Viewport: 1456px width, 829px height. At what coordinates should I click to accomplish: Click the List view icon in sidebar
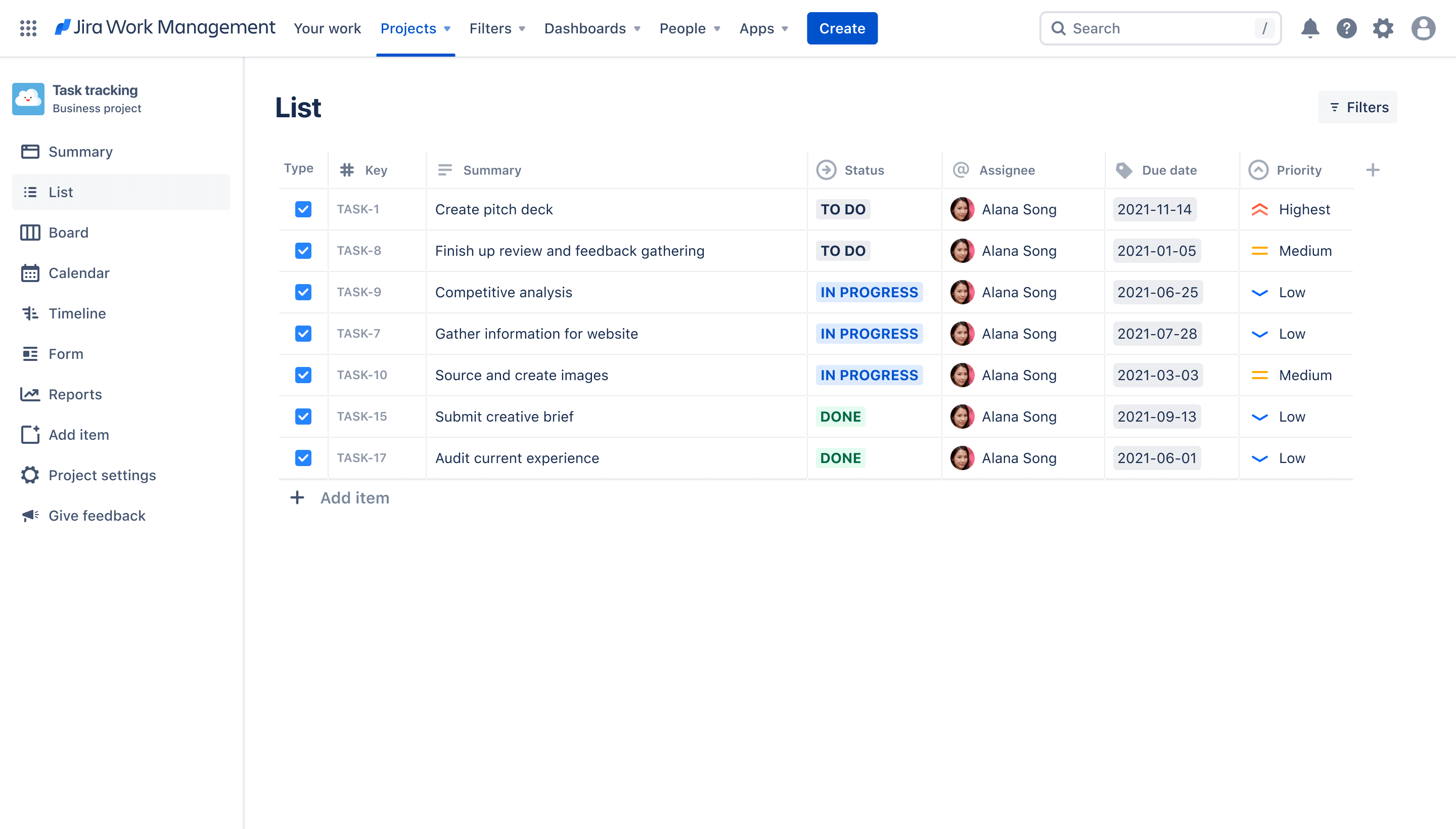(30, 191)
